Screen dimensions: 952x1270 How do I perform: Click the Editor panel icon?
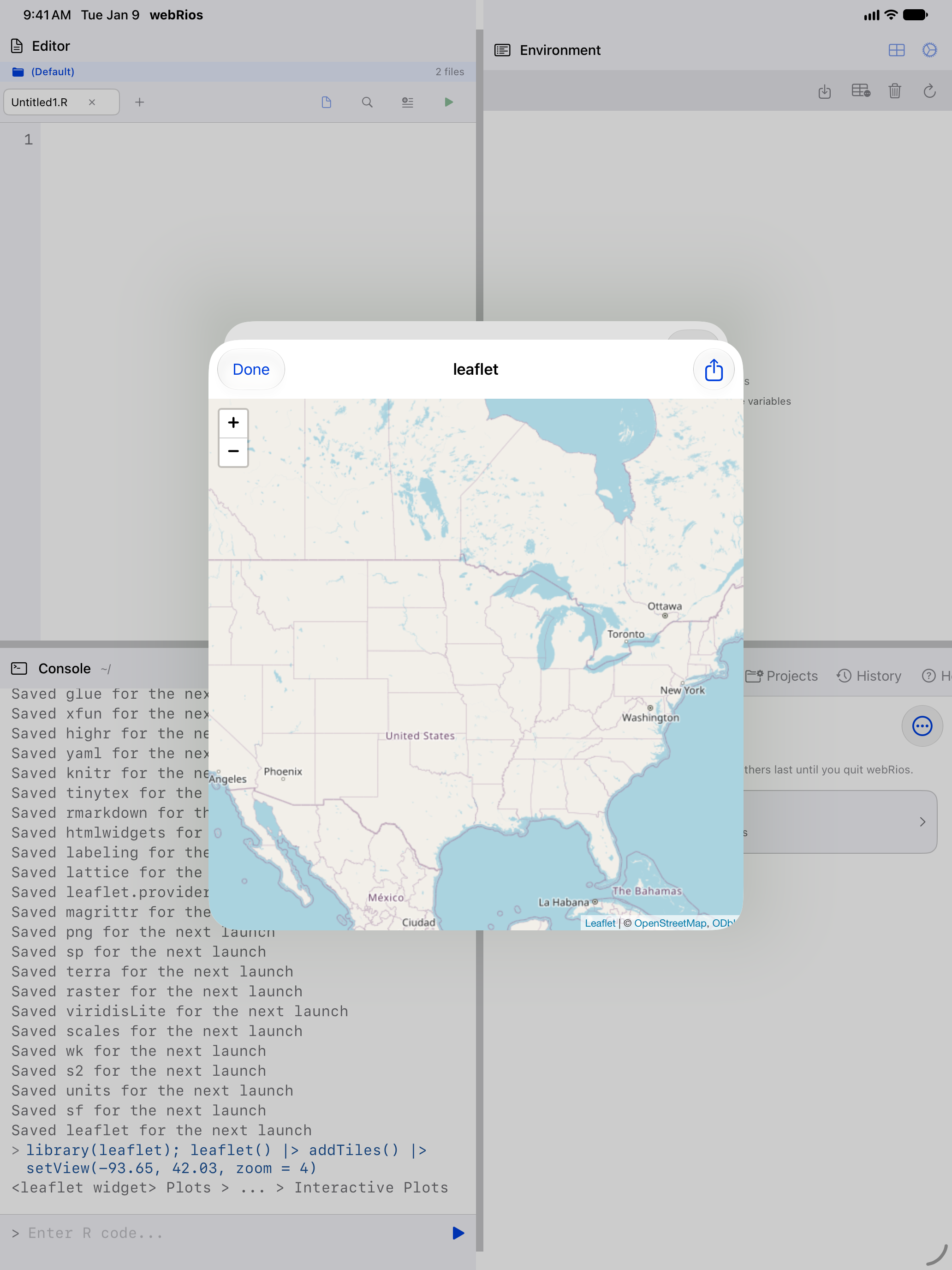[x=17, y=46]
